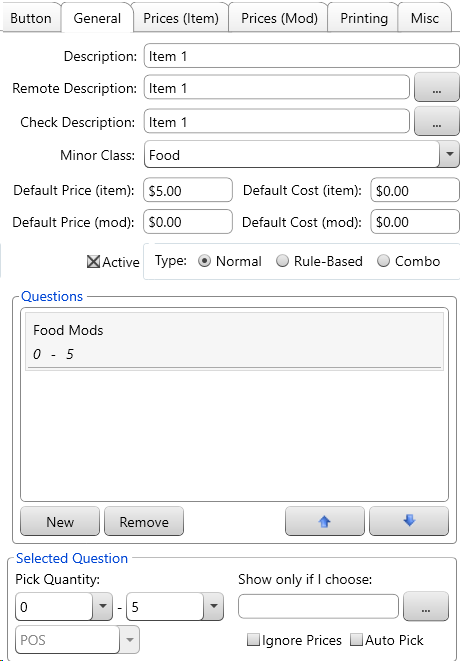
Task: Switch to the Prices (Item) tab
Action: click(x=181, y=18)
